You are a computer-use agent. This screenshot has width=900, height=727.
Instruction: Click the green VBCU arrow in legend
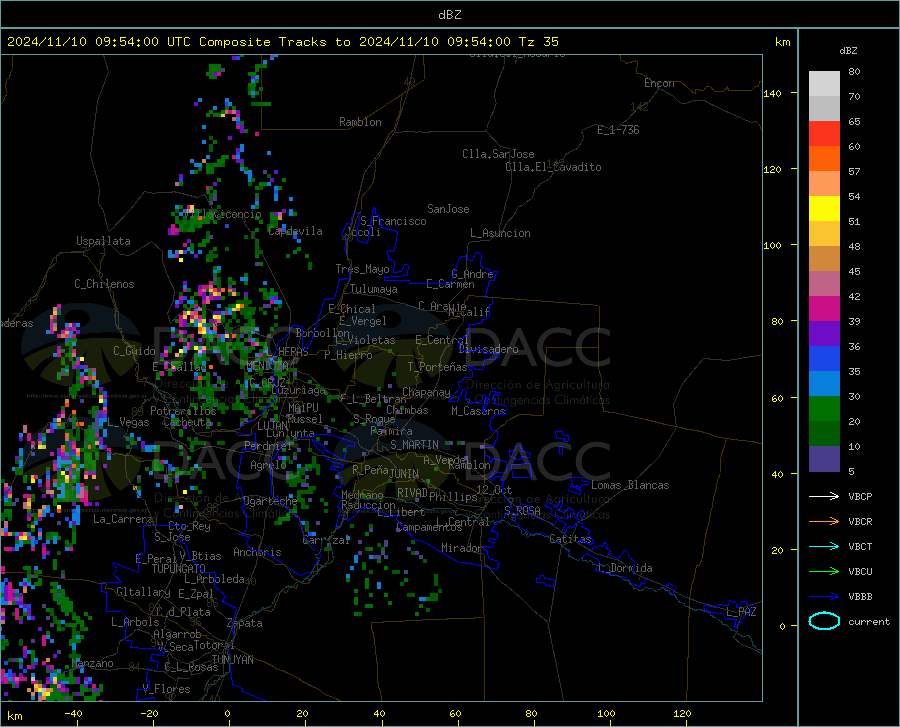824,572
